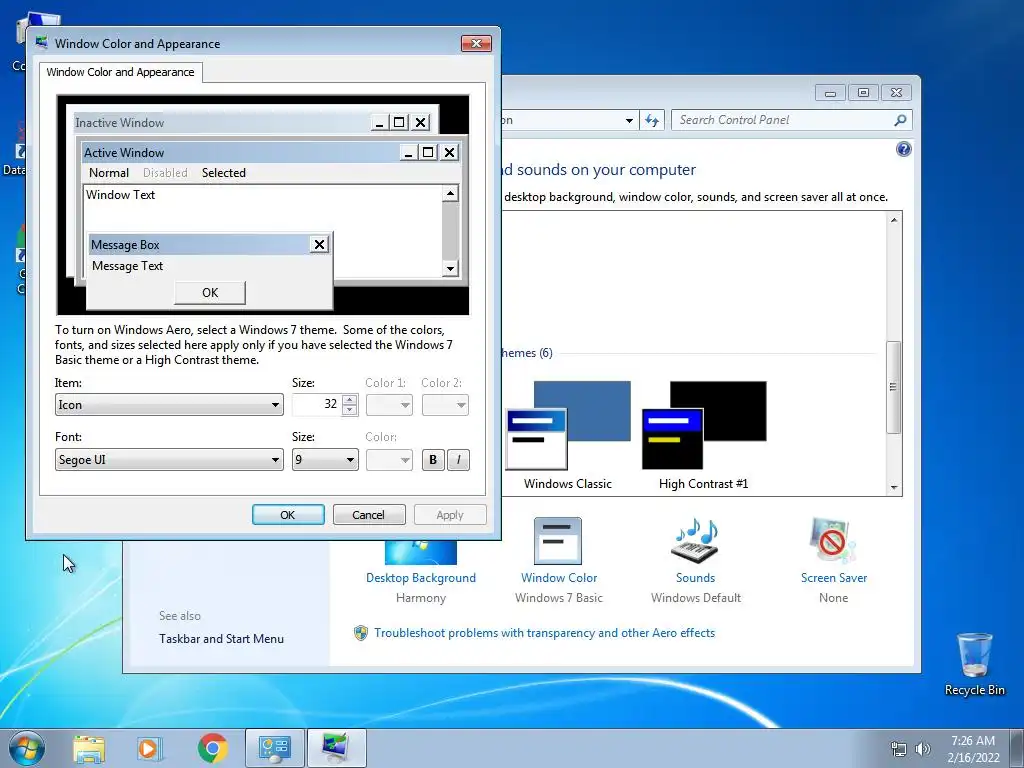
Task: Open the Window Color link
Action: 559,578
